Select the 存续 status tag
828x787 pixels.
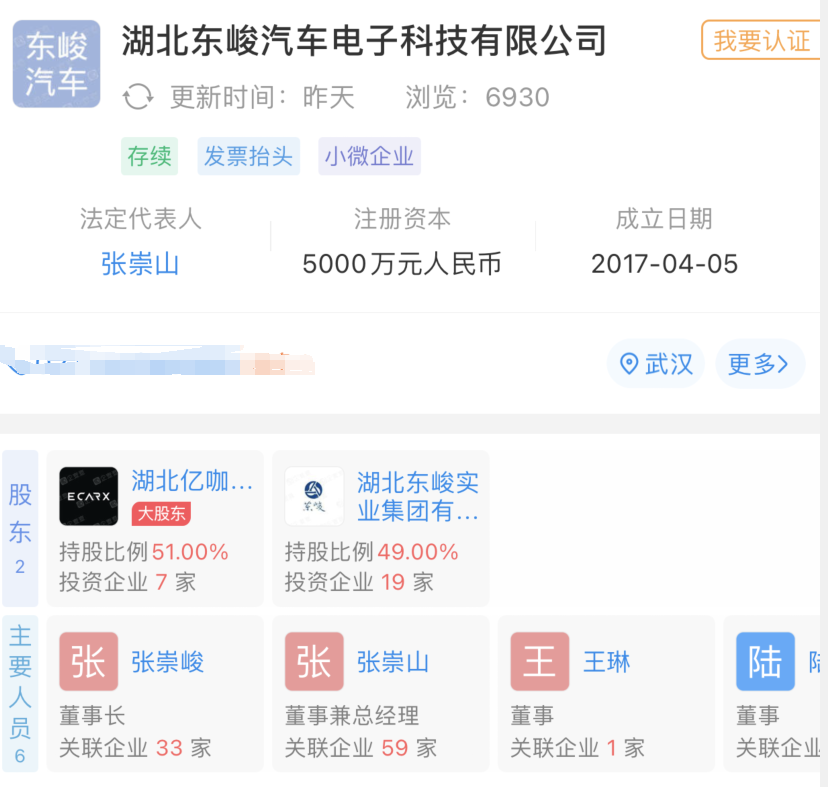pyautogui.click(x=149, y=157)
